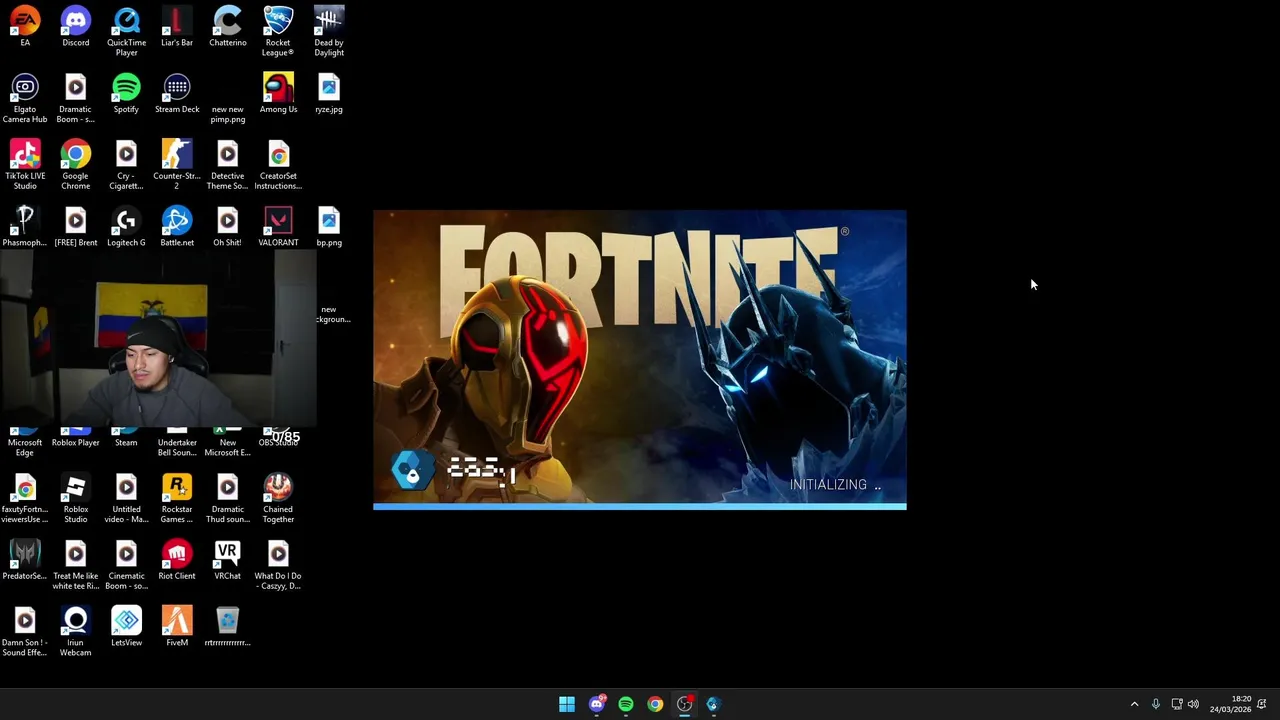Select the Spotify desktop shortcut
1280x720 pixels.
point(126,93)
